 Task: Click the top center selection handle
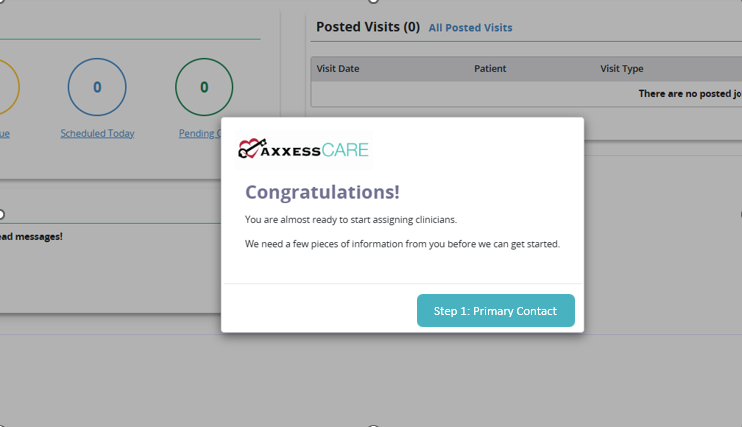click(x=373, y=1)
